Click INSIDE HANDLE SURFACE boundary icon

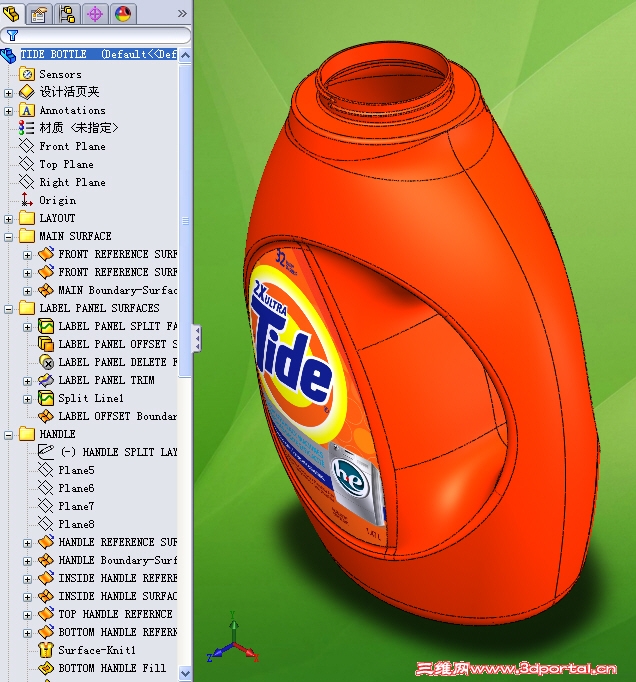point(46,596)
